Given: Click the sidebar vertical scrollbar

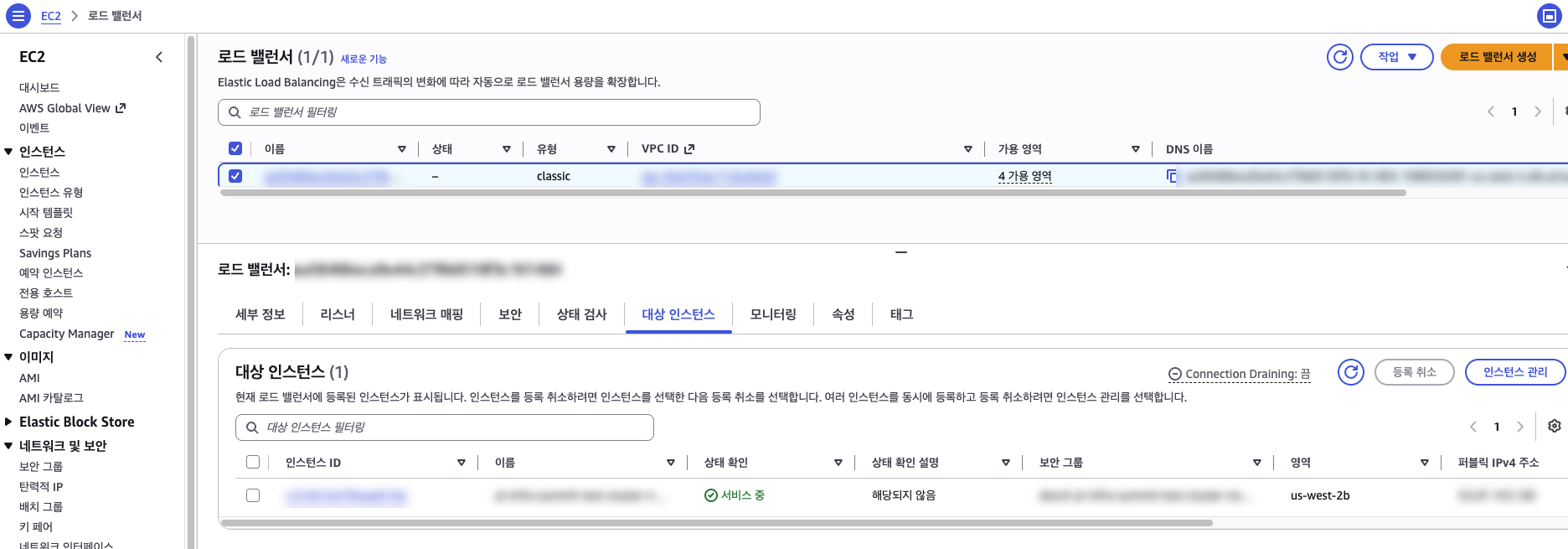Looking at the screenshot, I should pos(191,292).
